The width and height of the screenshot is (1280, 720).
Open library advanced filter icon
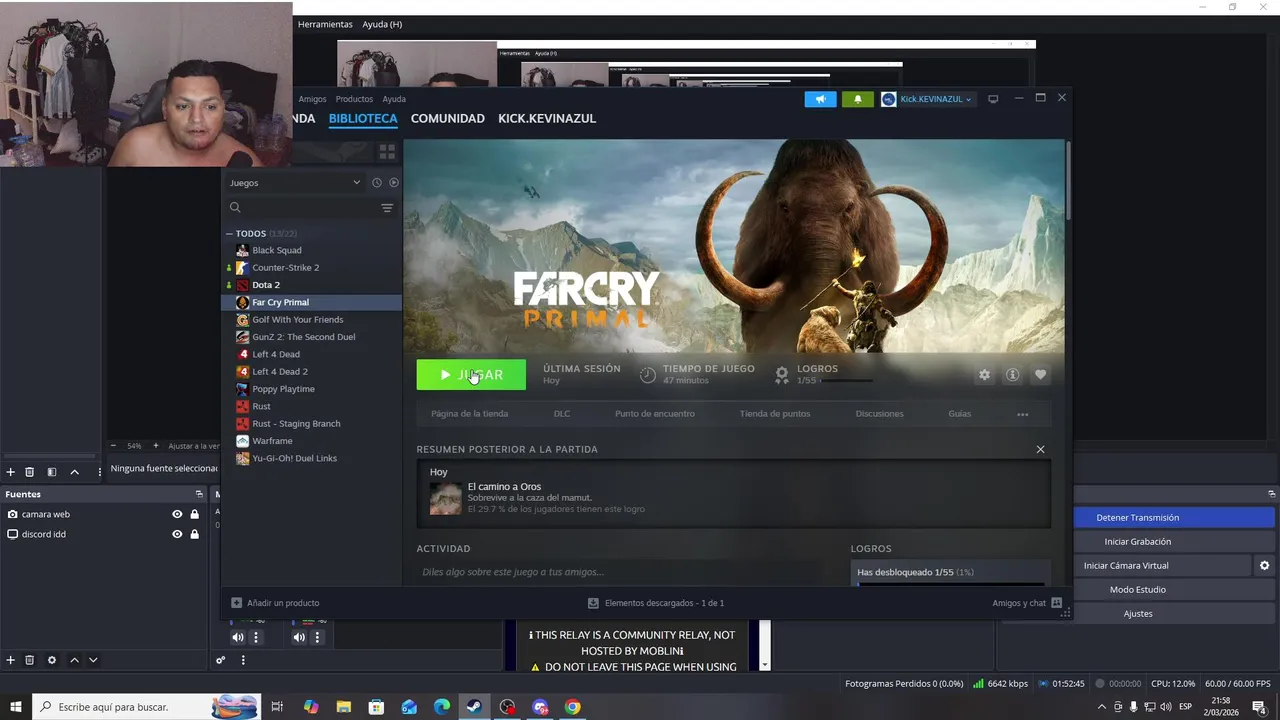coord(387,208)
